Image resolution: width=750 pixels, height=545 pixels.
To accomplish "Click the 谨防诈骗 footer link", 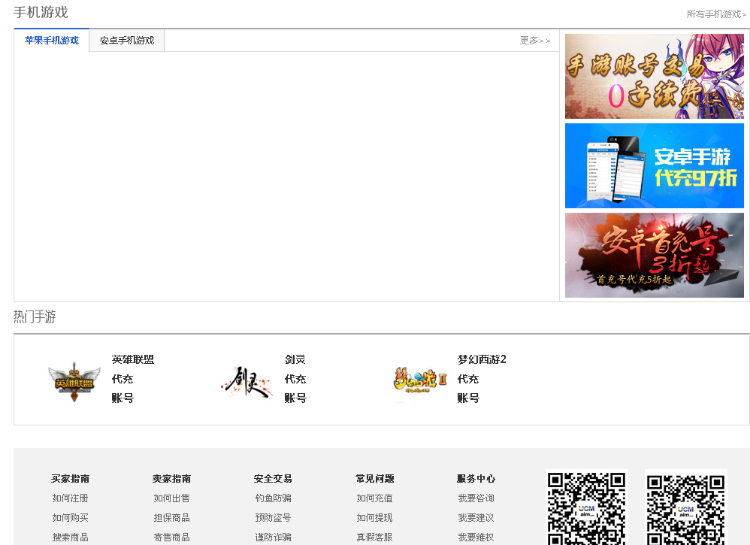I will point(273,537).
